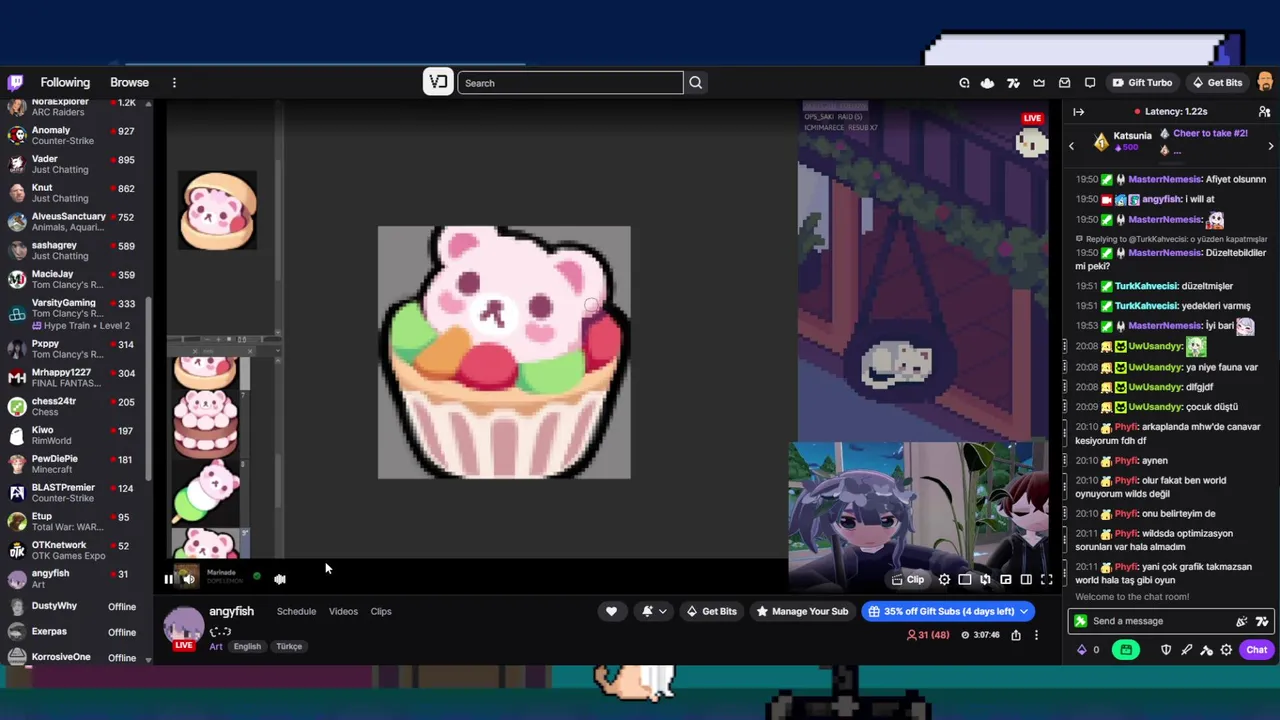Click the Art category link

tap(216, 646)
